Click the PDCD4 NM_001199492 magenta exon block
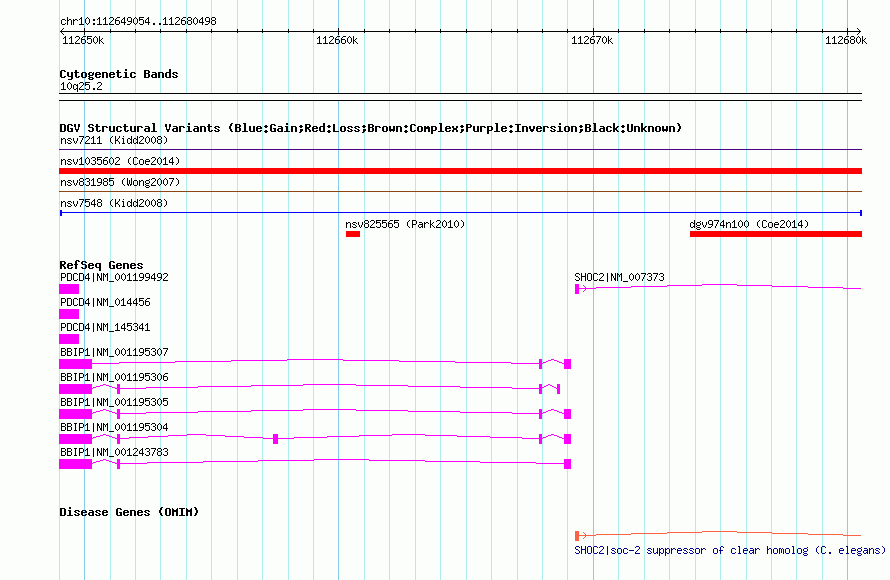 click(69, 289)
